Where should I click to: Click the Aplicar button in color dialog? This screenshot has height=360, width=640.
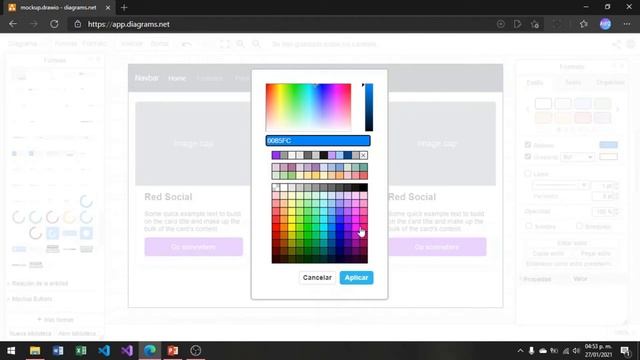coord(356,278)
